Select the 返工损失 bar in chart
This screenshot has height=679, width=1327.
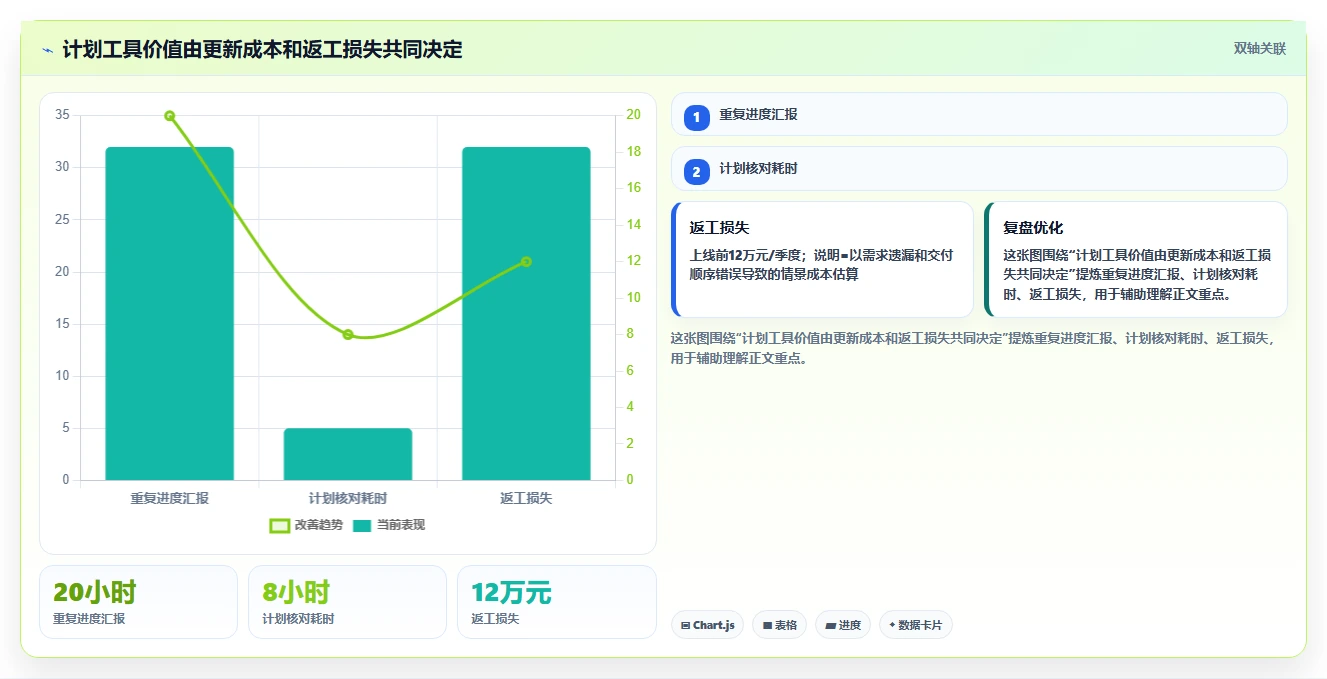tap(526, 314)
